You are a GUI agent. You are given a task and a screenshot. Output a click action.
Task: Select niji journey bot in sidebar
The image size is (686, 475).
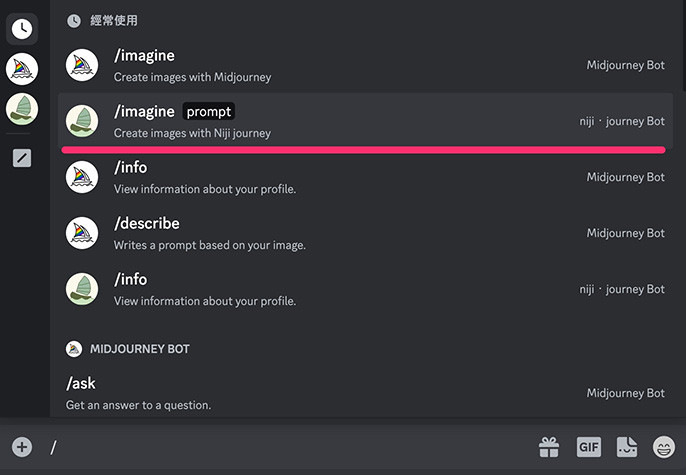coord(22,109)
